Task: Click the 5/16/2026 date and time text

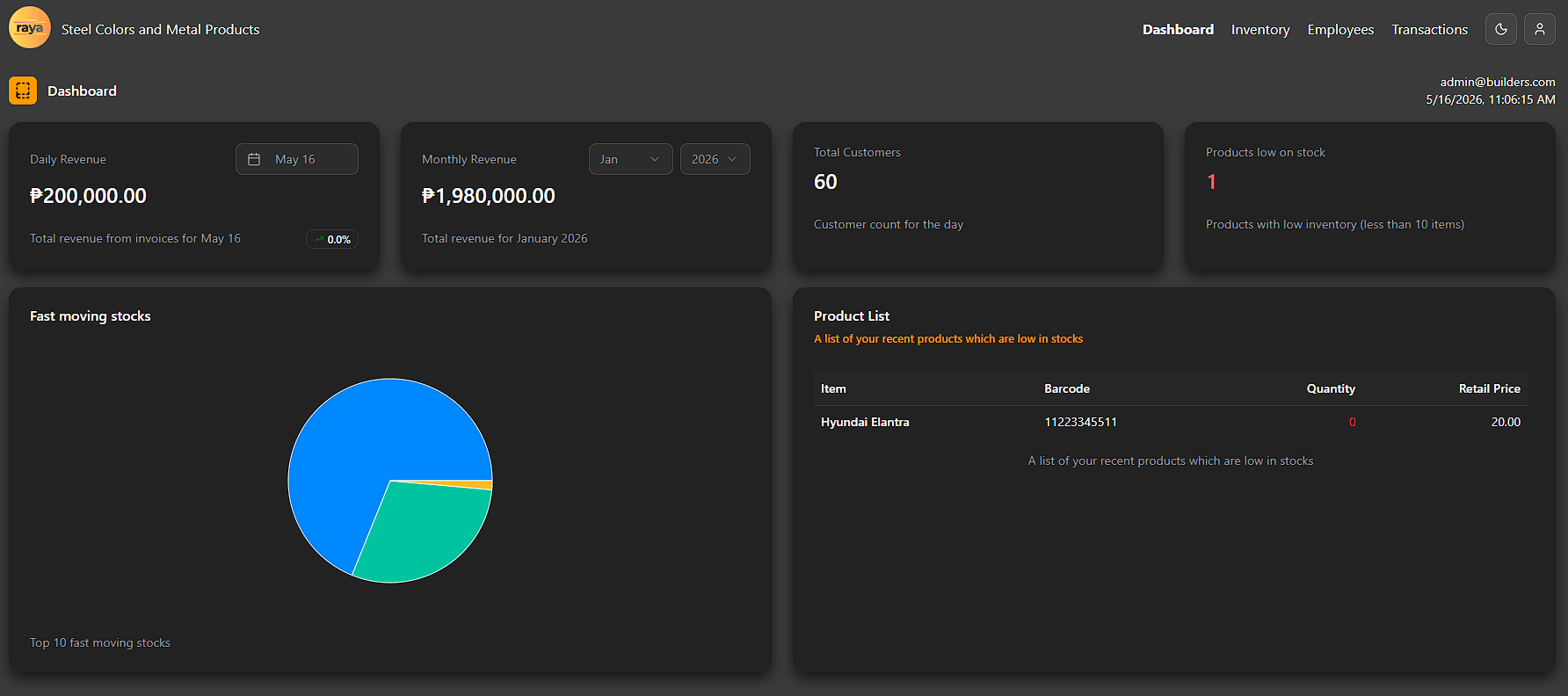Action: click(x=1491, y=99)
